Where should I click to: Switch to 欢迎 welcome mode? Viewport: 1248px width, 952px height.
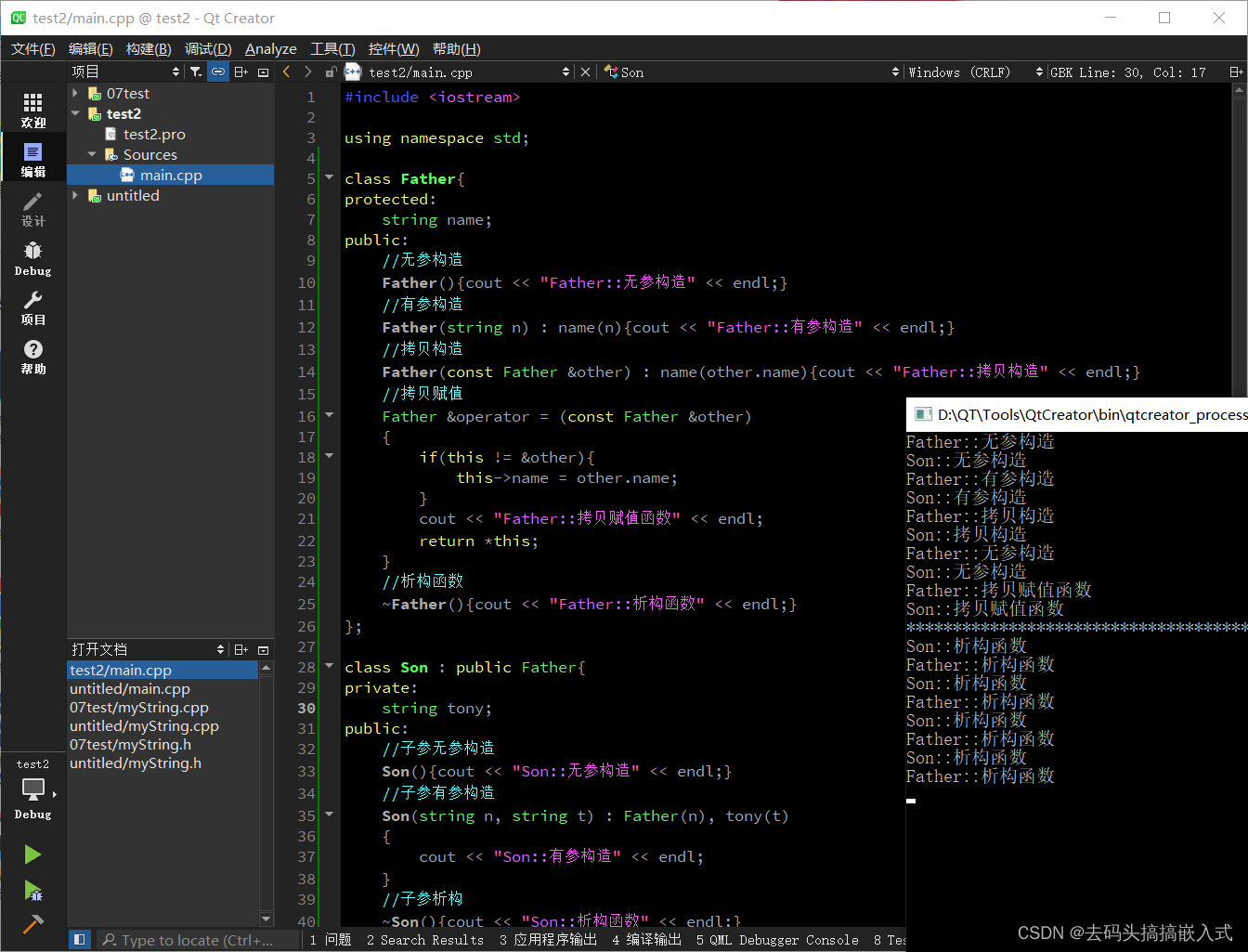click(x=32, y=109)
